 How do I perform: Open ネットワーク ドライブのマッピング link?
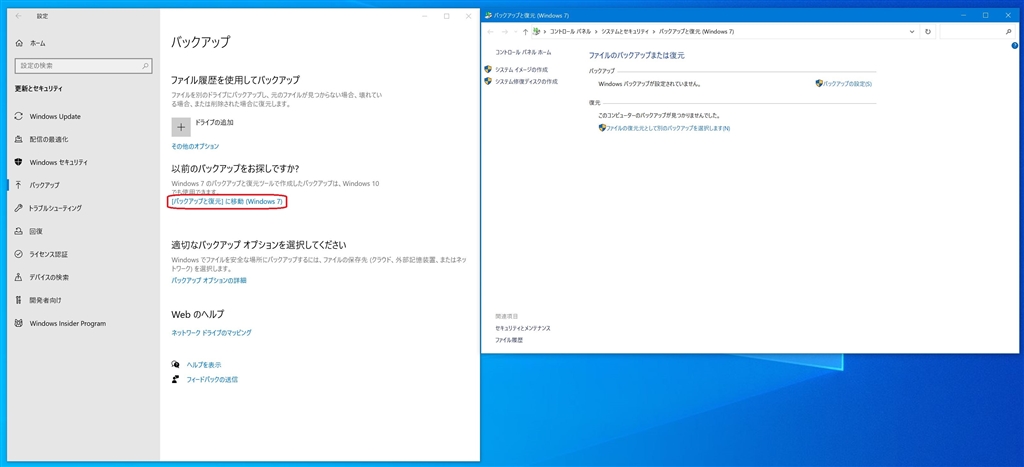(211, 332)
